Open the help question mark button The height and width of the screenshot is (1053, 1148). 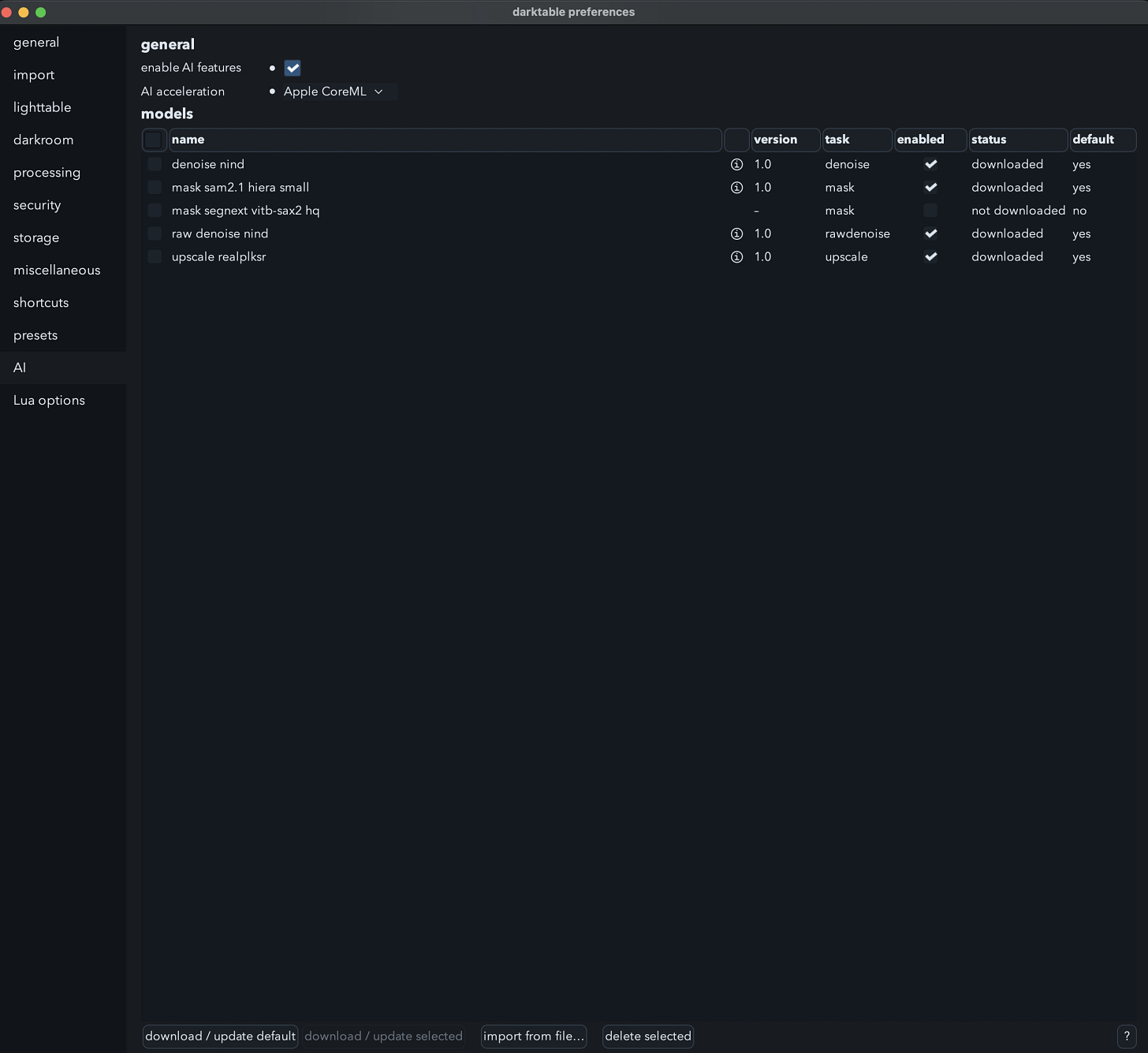1127,1036
